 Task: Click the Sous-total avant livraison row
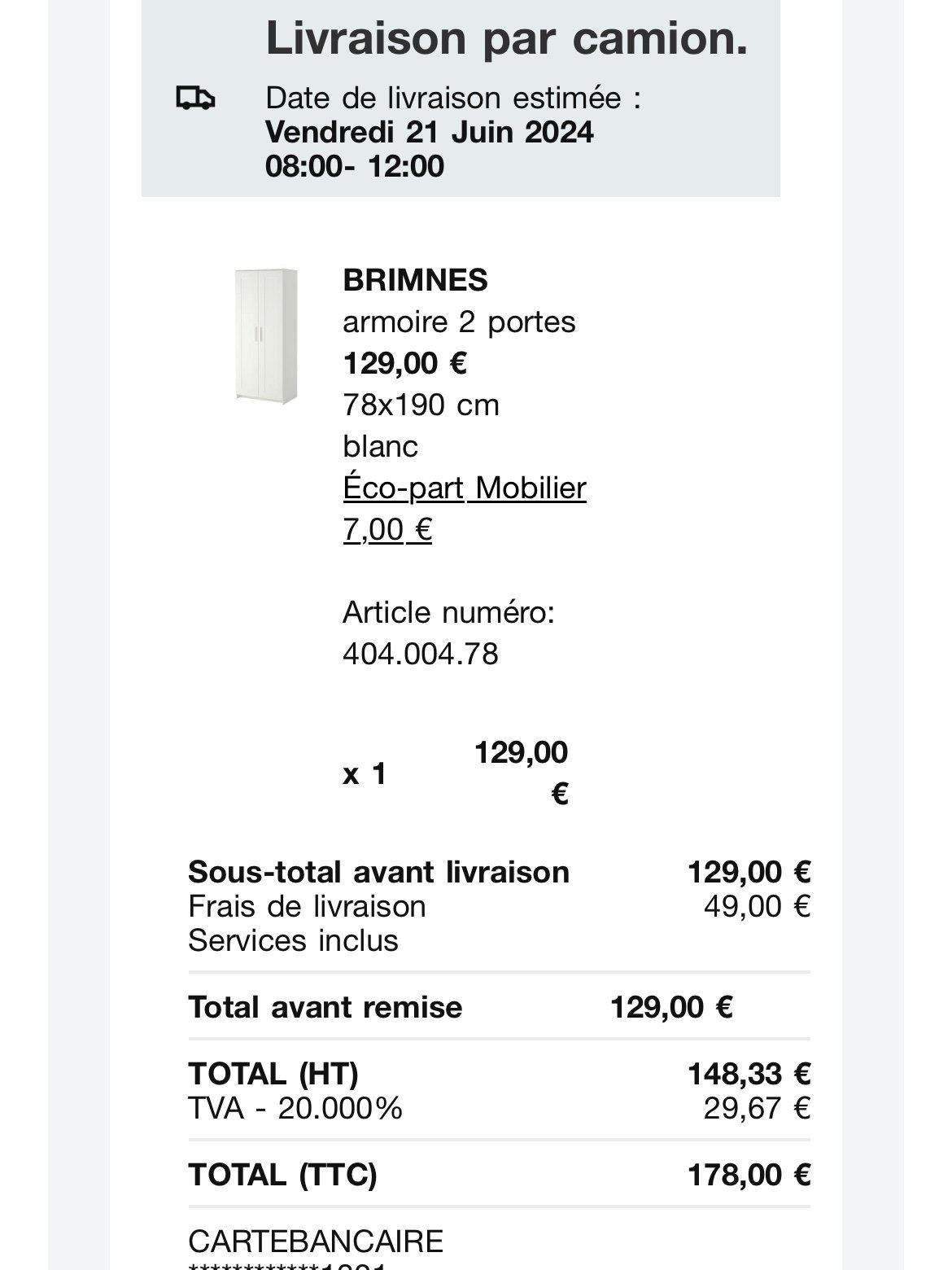tap(499, 872)
